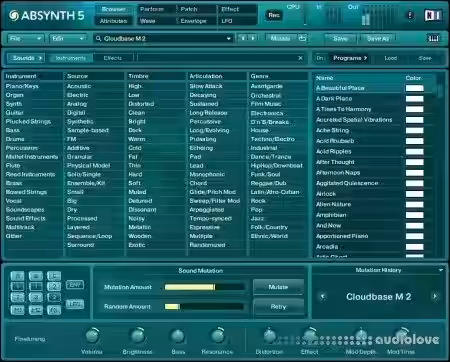
Task: Click the Volume knob
Action: pos(92,335)
